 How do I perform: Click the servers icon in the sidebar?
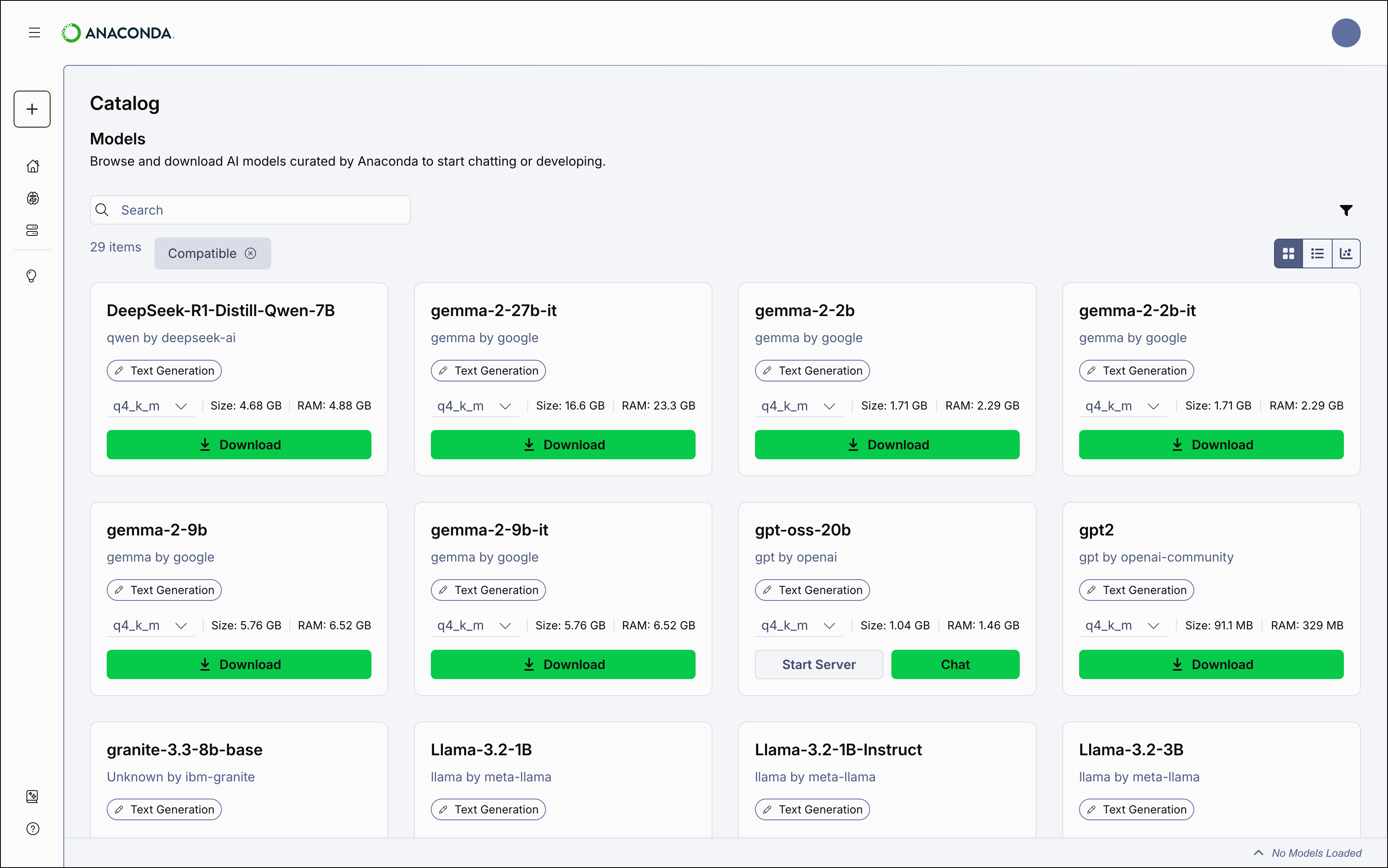click(33, 230)
